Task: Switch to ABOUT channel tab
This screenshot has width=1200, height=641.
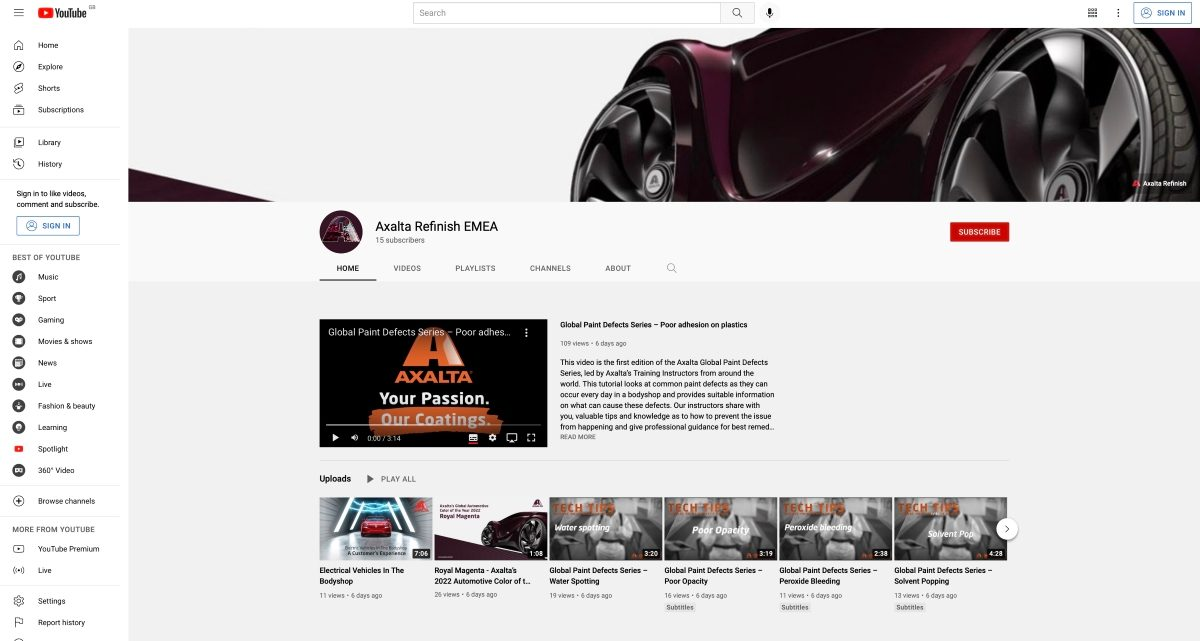Action: [x=618, y=268]
